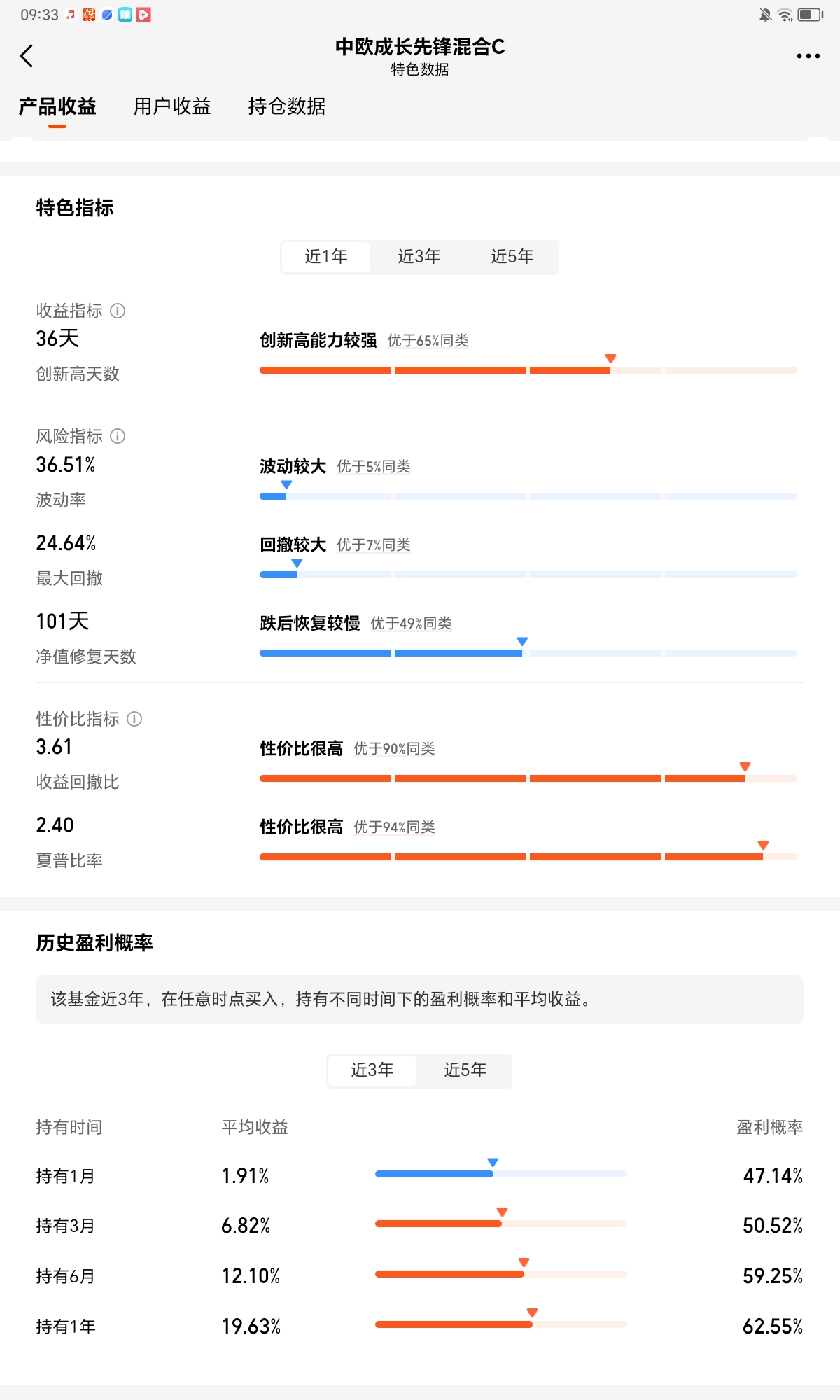Screen dimensions: 840x1400
Task: Tap info icon beside 性价比指标
Action: click(x=135, y=719)
